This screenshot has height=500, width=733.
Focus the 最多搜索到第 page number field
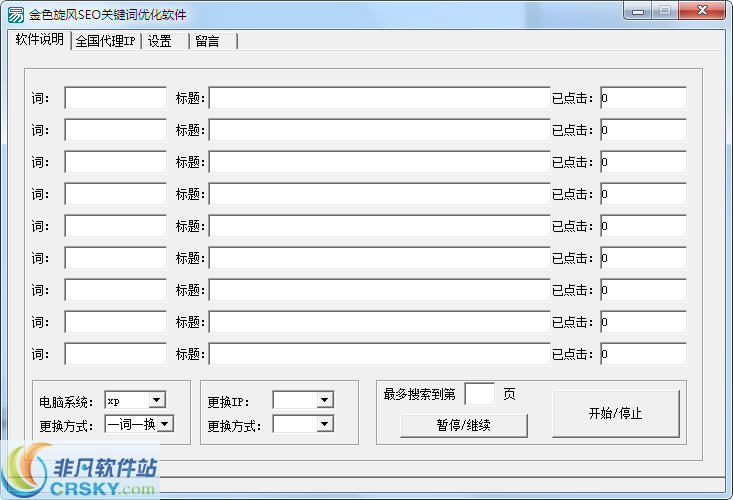pyautogui.click(x=480, y=394)
